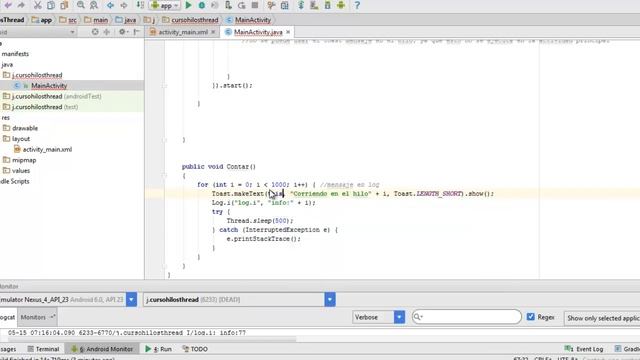The width and height of the screenshot is (640, 360).
Task: Select the layout folder in the tree
Action: tap(21, 139)
